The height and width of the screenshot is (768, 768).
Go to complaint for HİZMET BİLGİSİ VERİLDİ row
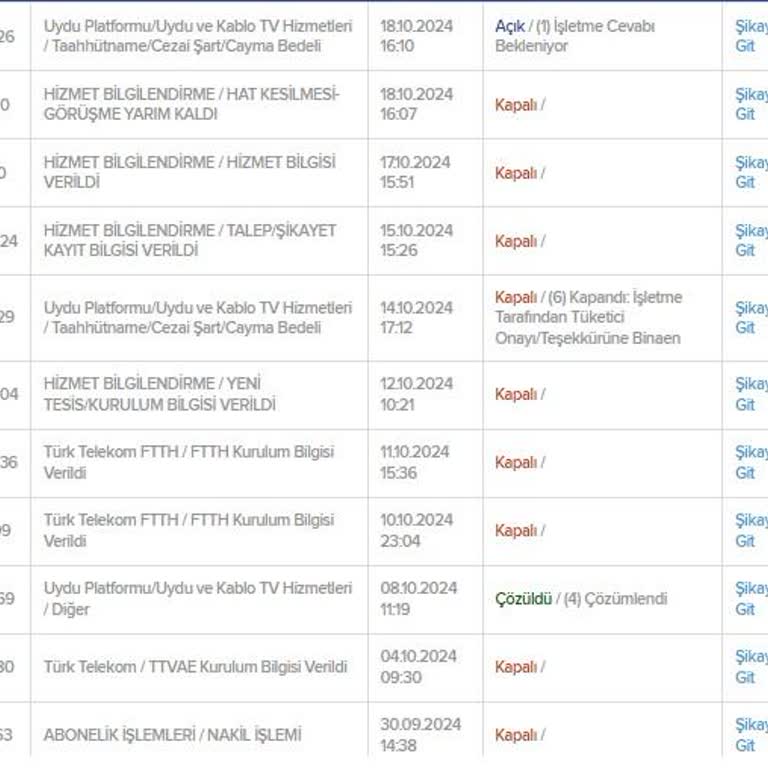tap(750, 172)
